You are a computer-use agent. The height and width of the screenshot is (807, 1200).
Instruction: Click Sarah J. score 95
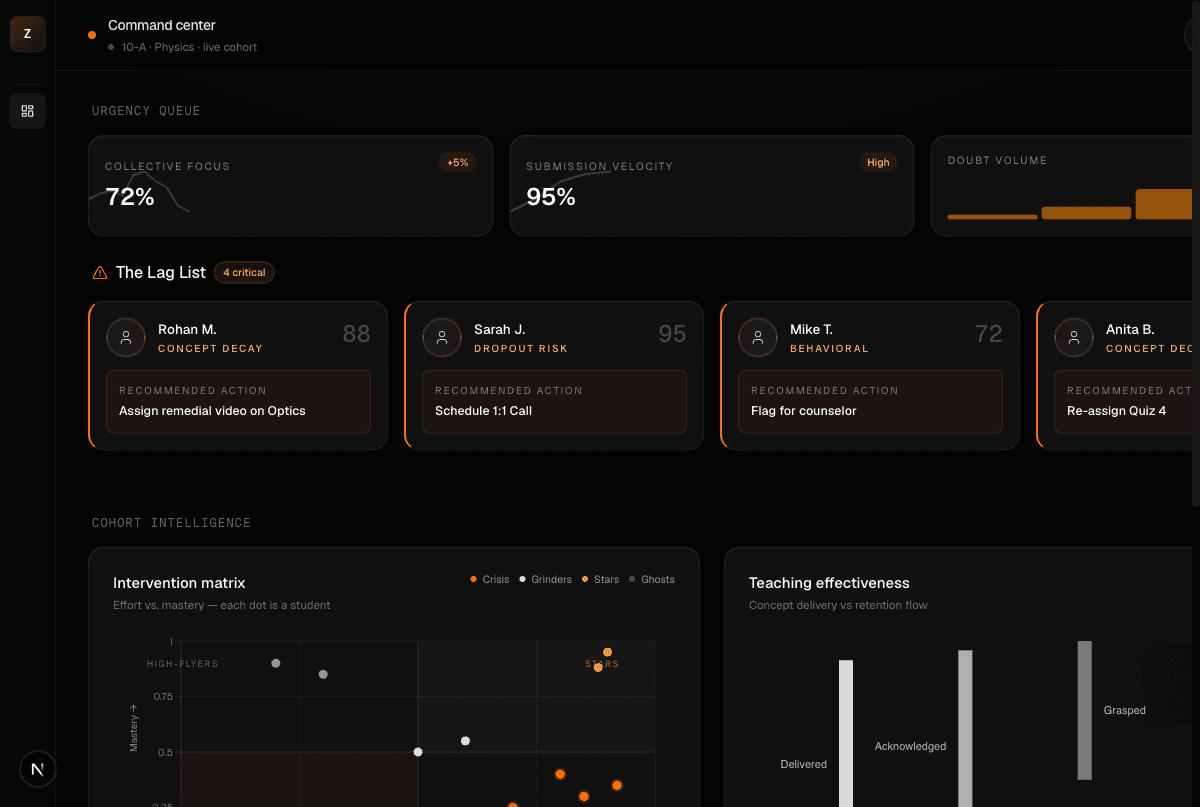672,334
